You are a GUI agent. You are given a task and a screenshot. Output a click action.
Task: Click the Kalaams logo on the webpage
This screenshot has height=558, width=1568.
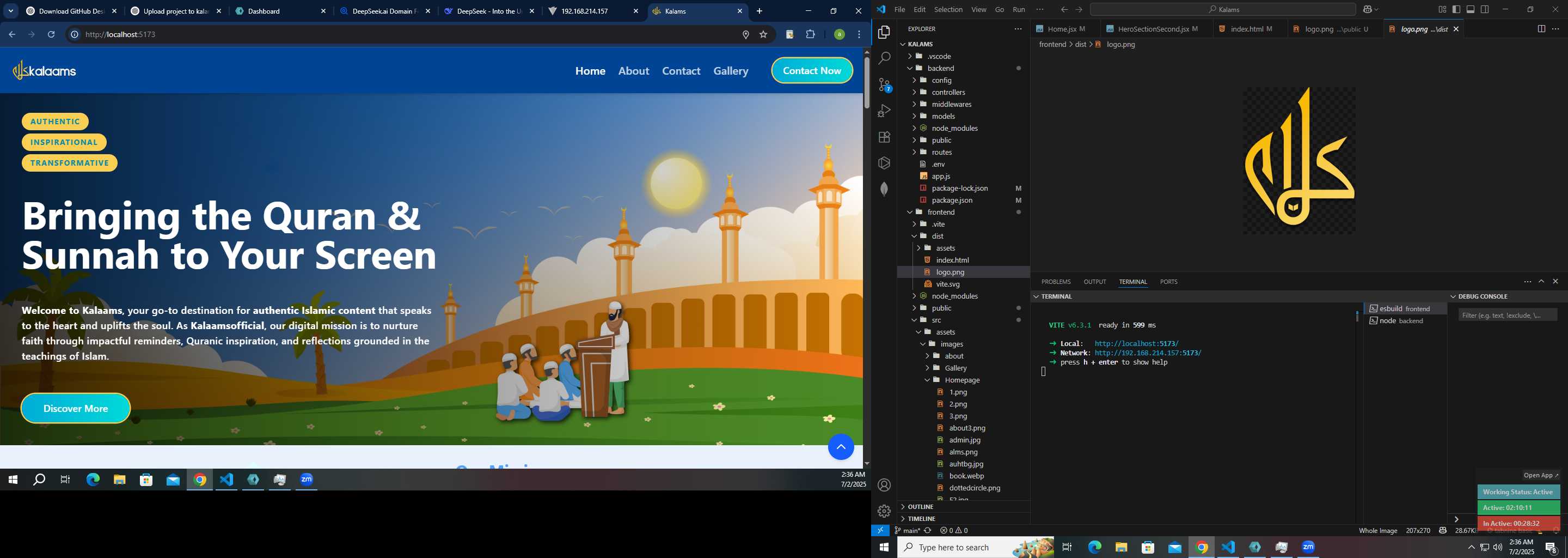[45, 71]
